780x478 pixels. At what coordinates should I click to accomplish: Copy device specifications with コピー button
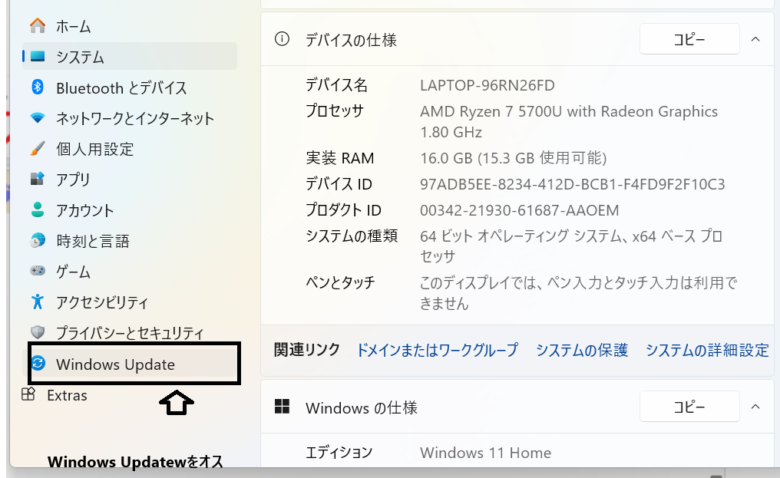pyautogui.click(x=689, y=40)
